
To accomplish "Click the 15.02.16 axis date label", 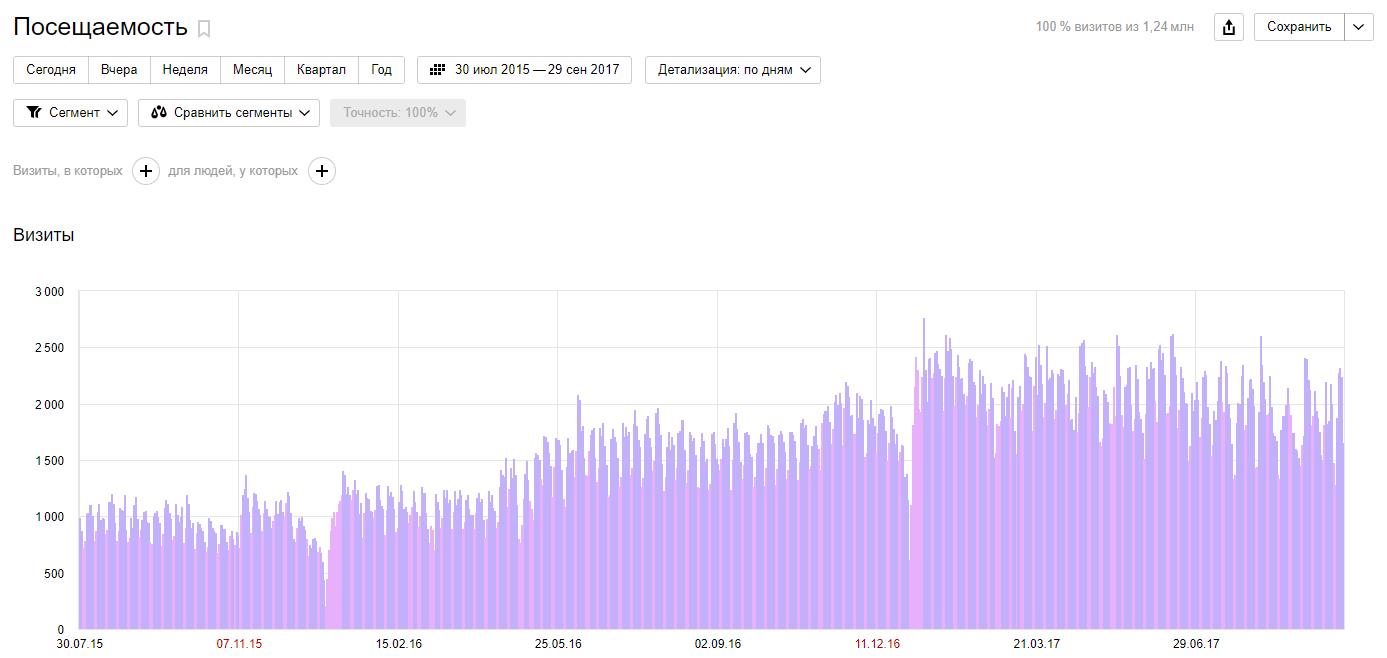I will pyautogui.click(x=398, y=644).
